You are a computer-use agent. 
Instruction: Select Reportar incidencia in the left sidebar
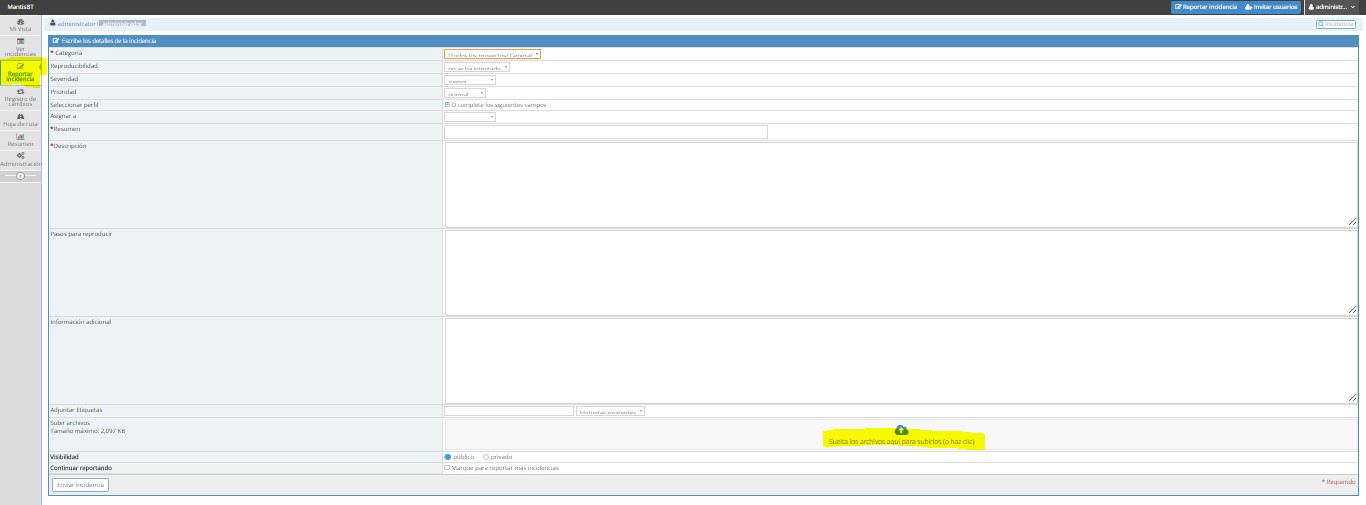(x=20, y=71)
